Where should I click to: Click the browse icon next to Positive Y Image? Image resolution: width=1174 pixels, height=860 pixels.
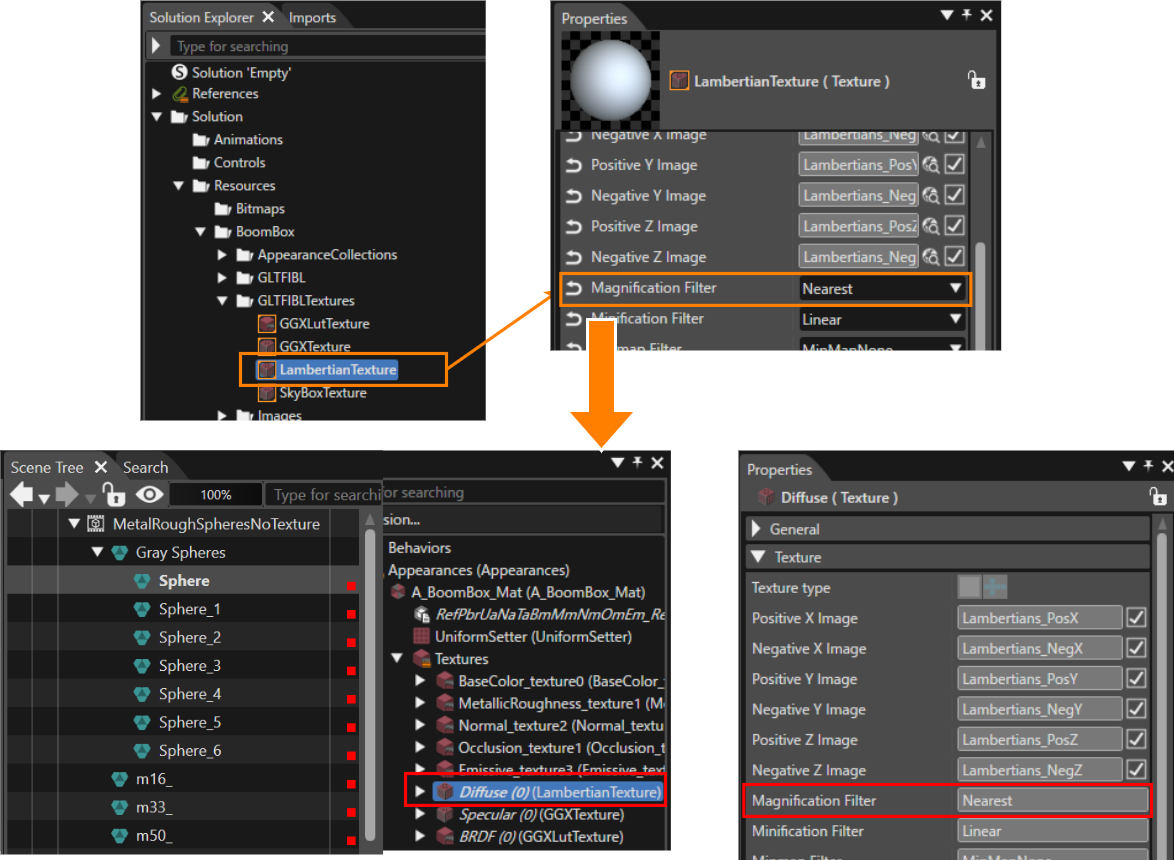pos(931,165)
